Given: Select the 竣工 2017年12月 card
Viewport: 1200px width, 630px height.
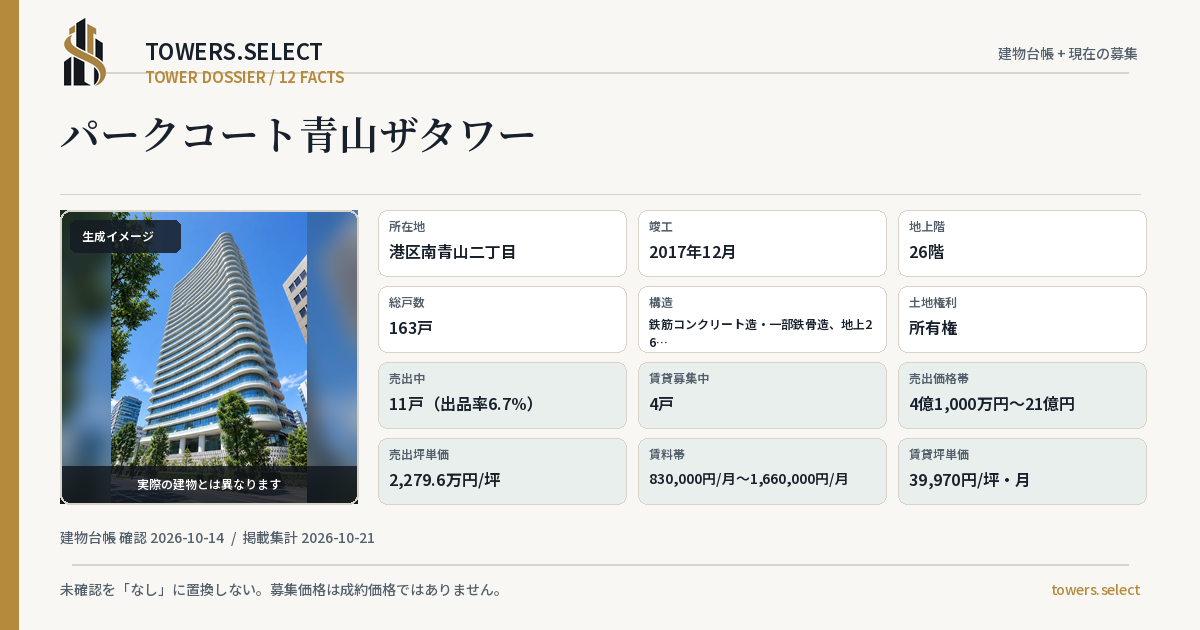Looking at the screenshot, I should [x=762, y=243].
